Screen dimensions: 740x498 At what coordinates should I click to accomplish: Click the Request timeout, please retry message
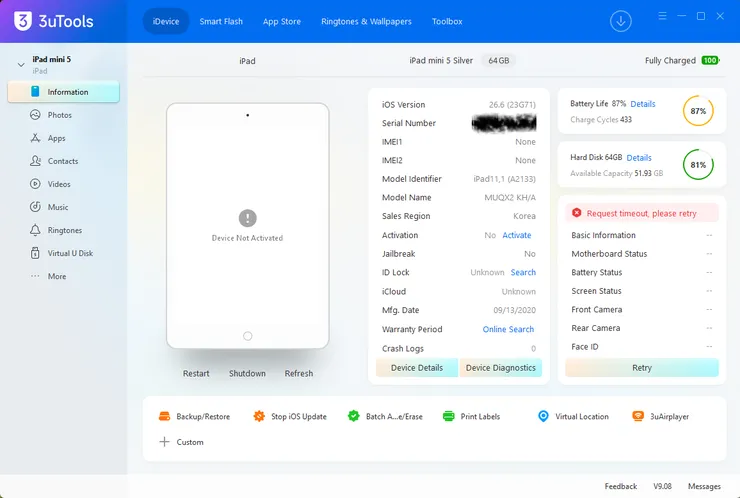[x=641, y=213]
